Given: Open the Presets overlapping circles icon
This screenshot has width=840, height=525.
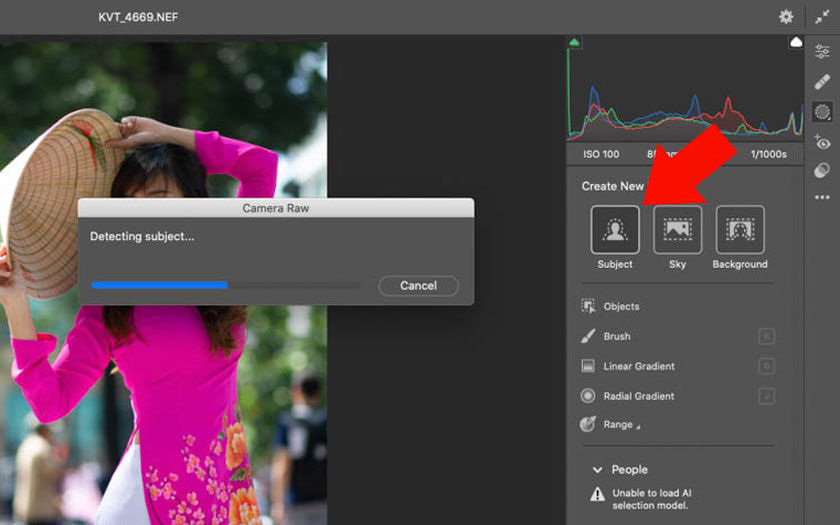Looking at the screenshot, I should [x=822, y=171].
